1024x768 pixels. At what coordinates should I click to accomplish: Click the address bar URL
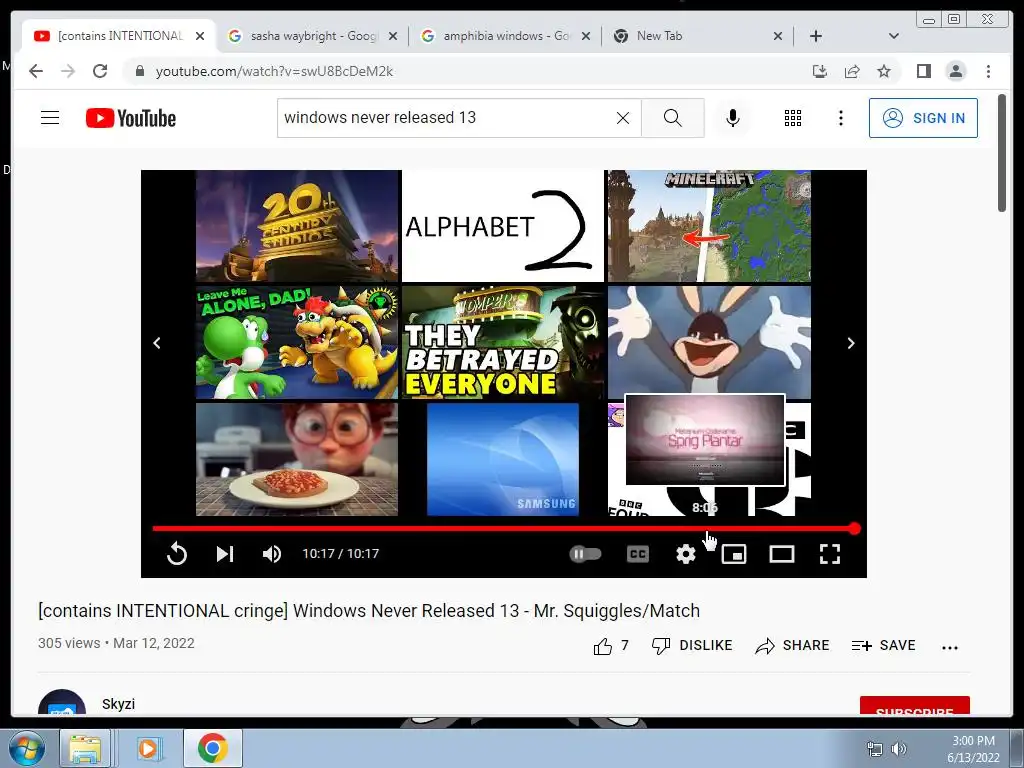click(274, 71)
